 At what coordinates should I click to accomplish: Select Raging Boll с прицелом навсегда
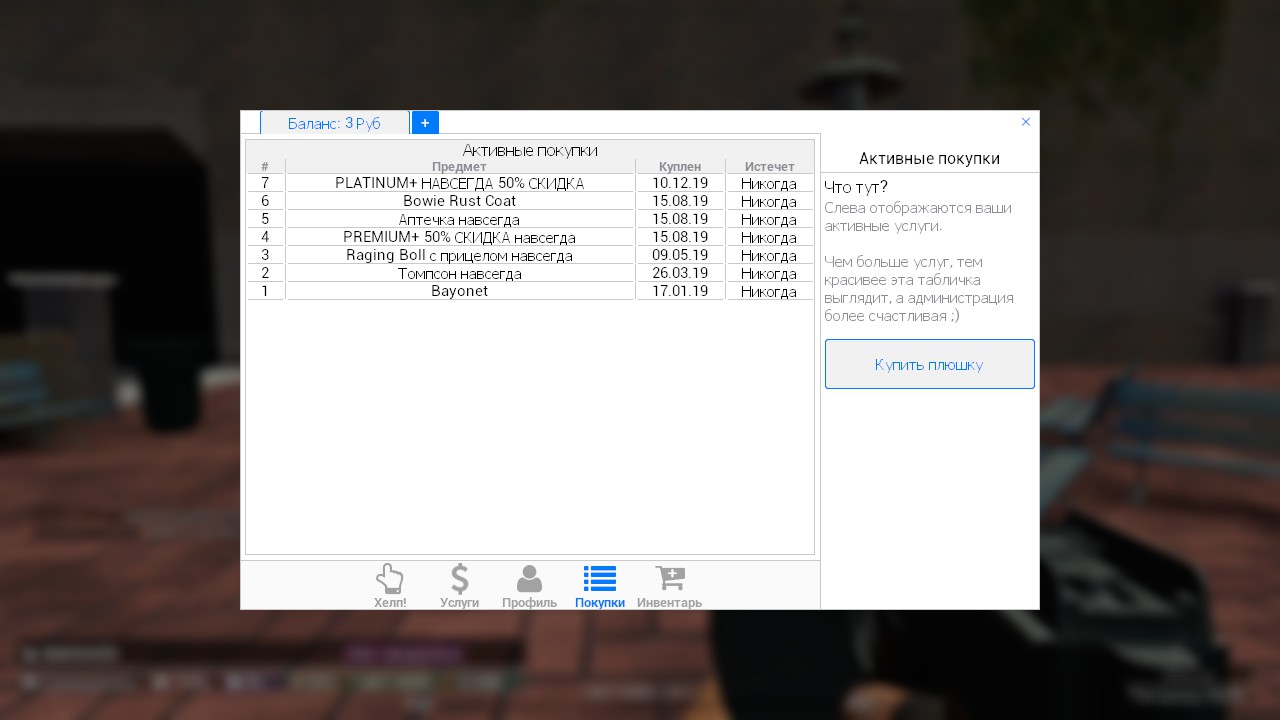(x=459, y=255)
